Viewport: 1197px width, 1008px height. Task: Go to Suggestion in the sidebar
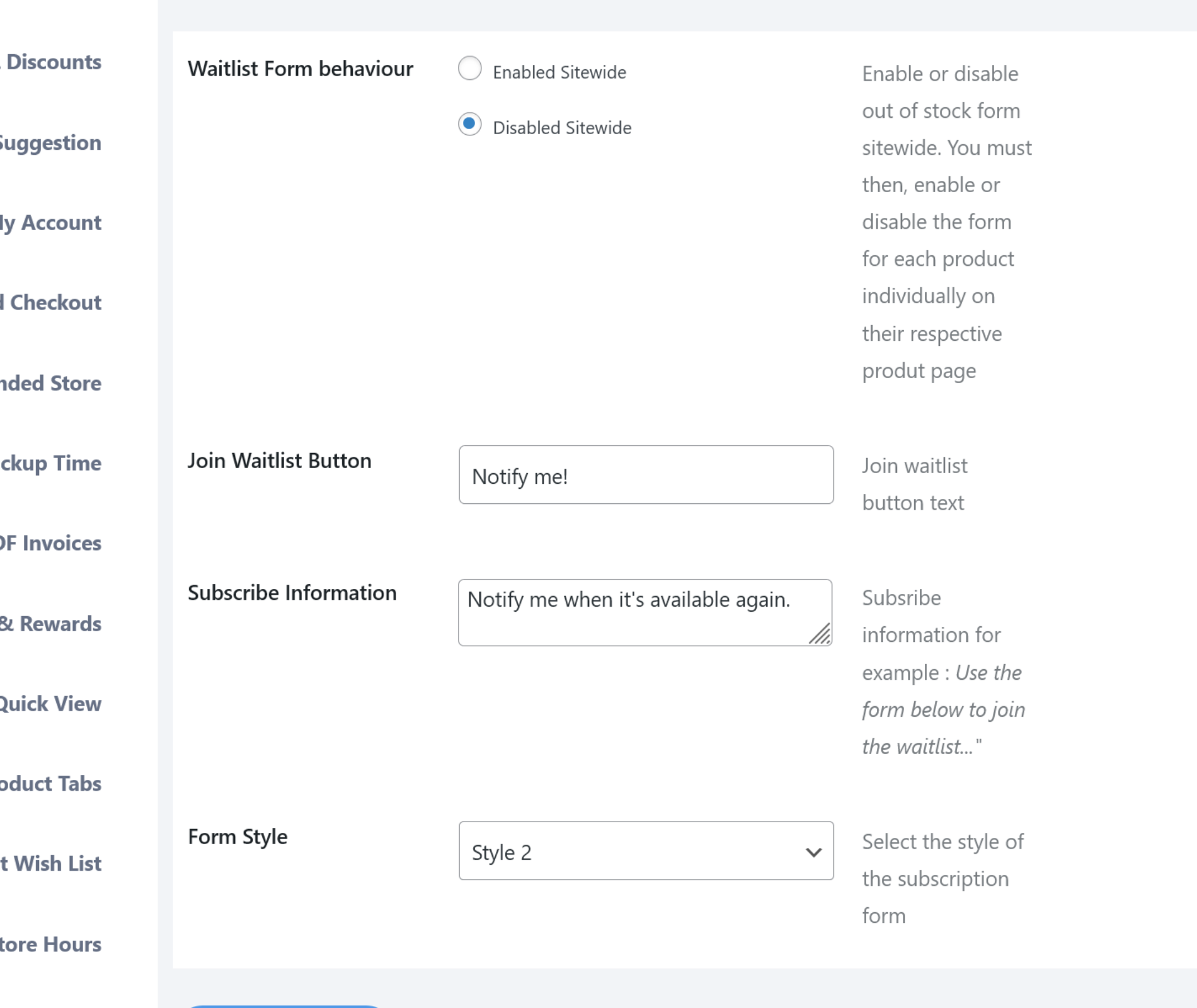[x=50, y=143]
